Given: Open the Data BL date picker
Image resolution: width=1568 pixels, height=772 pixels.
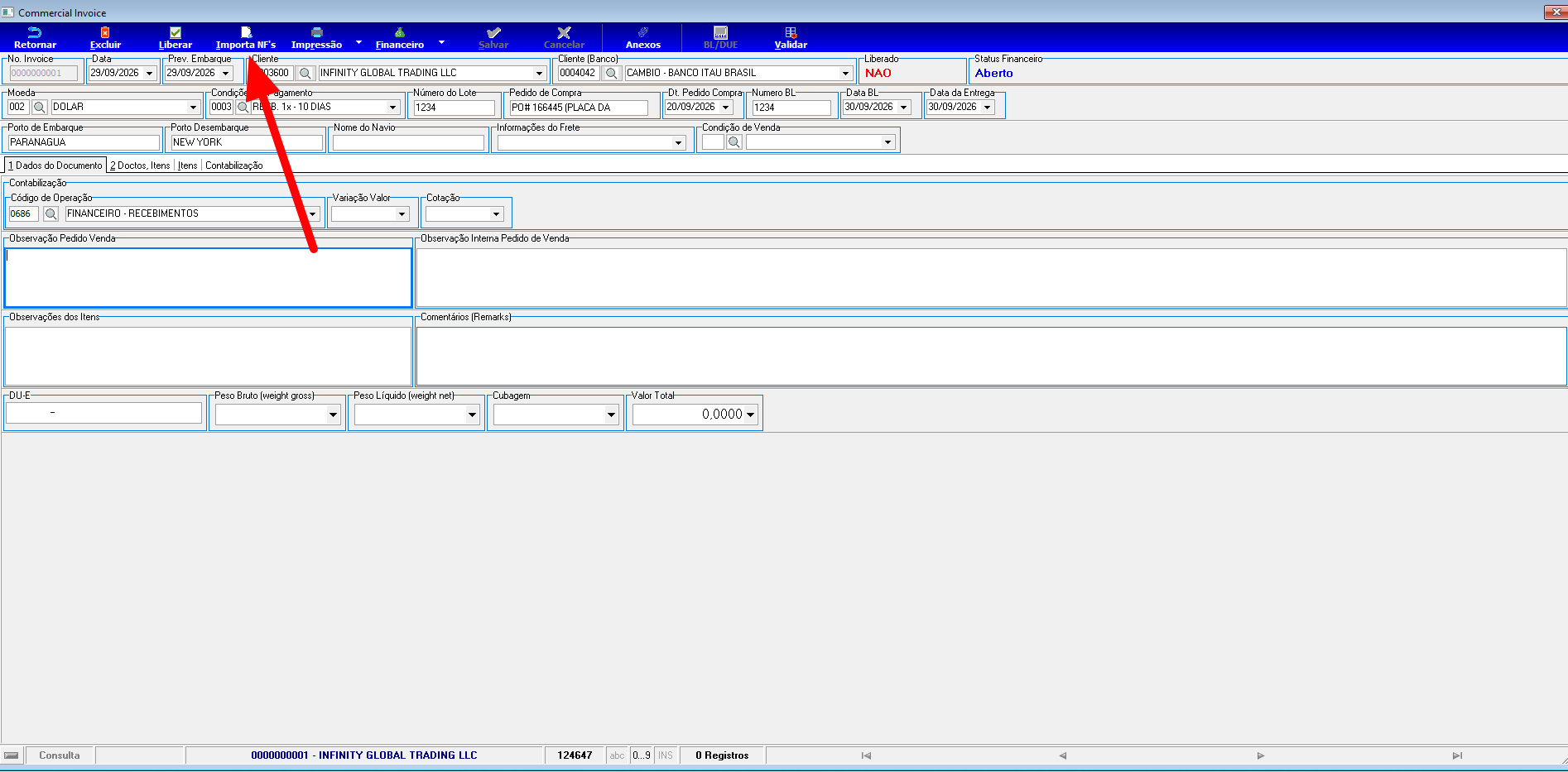Looking at the screenshot, I should [904, 107].
